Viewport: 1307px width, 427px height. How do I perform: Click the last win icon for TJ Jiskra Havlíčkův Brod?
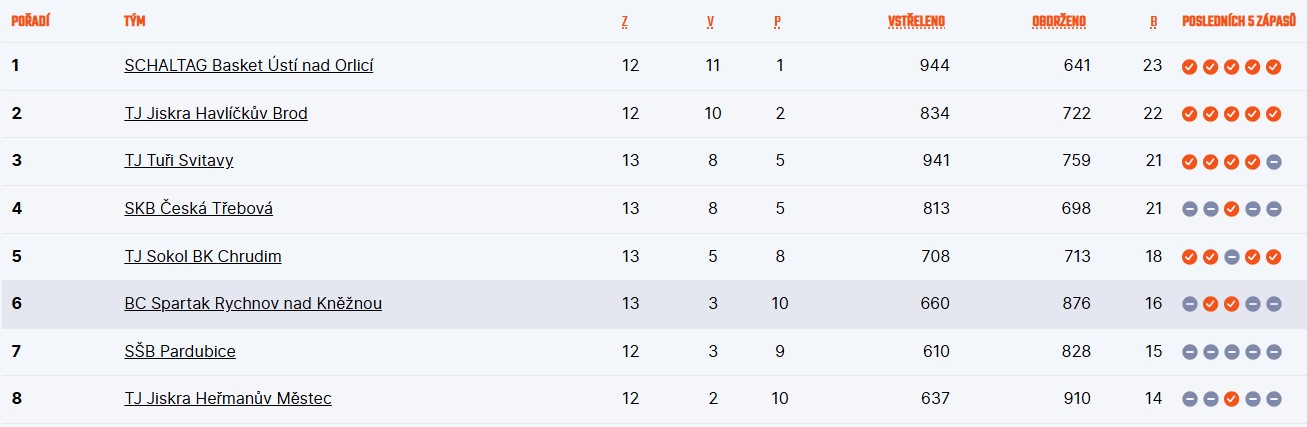pyautogui.click(x=1273, y=114)
